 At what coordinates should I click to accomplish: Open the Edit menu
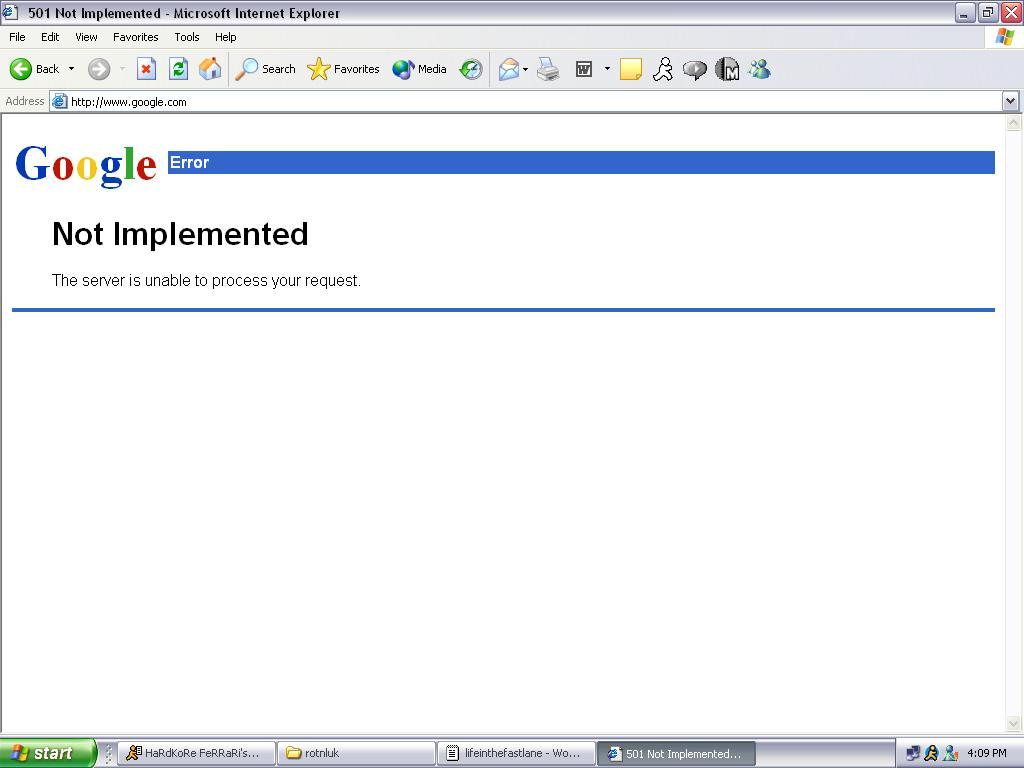tap(50, 37)
